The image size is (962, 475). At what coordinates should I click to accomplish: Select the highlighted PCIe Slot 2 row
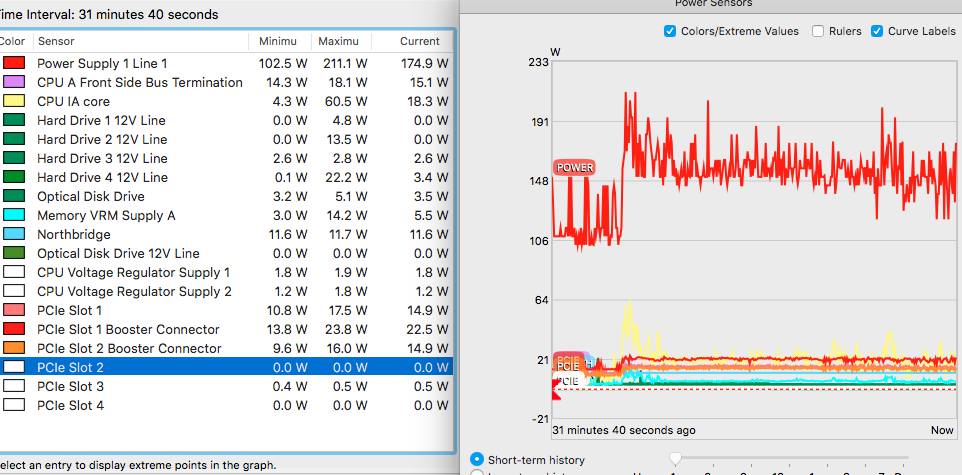coord(226,367)
